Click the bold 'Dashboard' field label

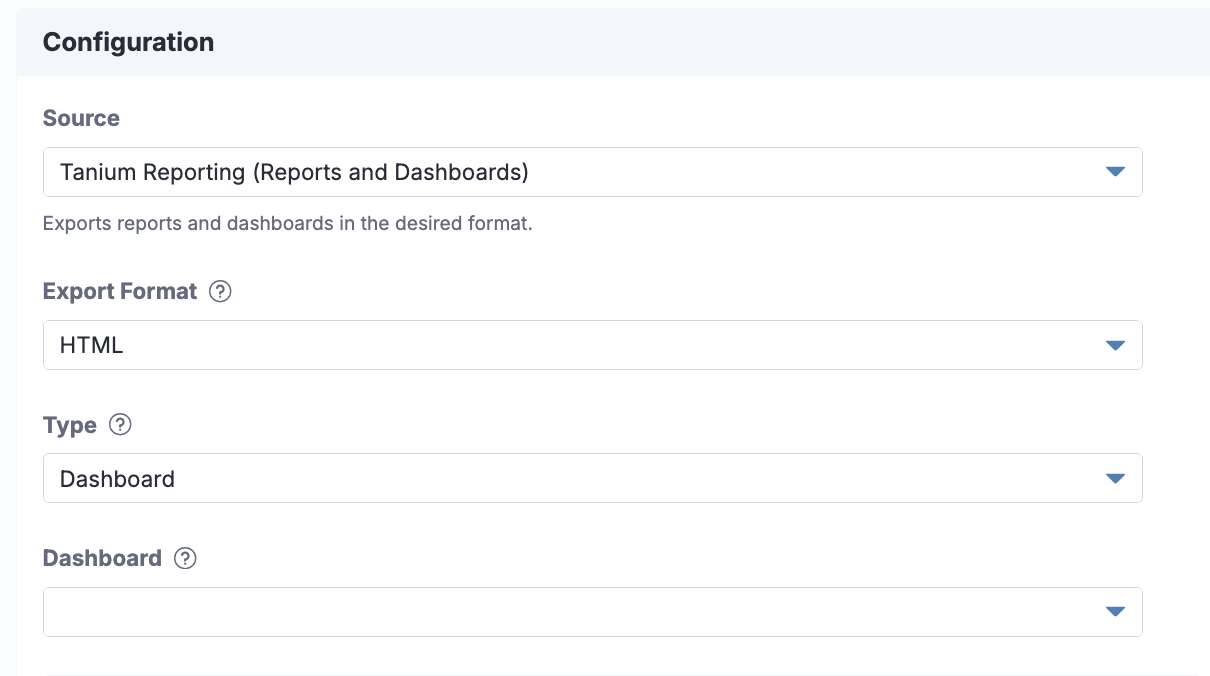(x=102, y=559)
